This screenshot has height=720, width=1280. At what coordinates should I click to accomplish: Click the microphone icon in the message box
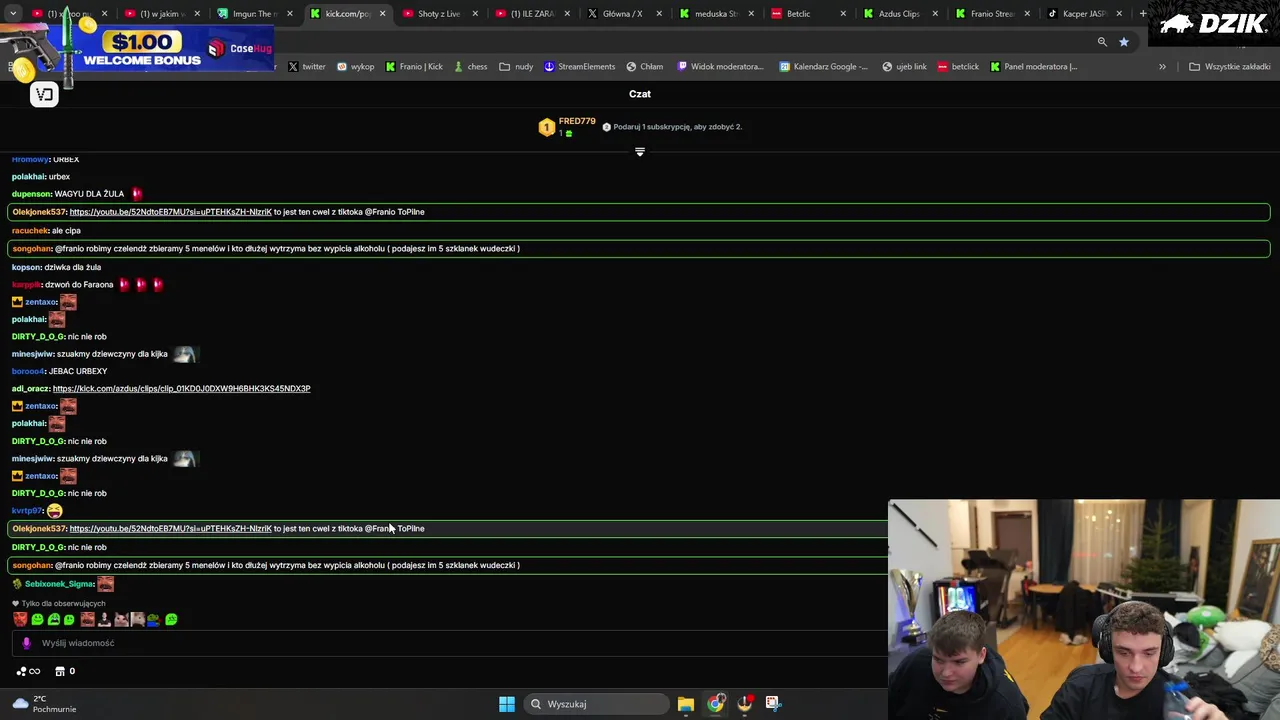point(27,643)
